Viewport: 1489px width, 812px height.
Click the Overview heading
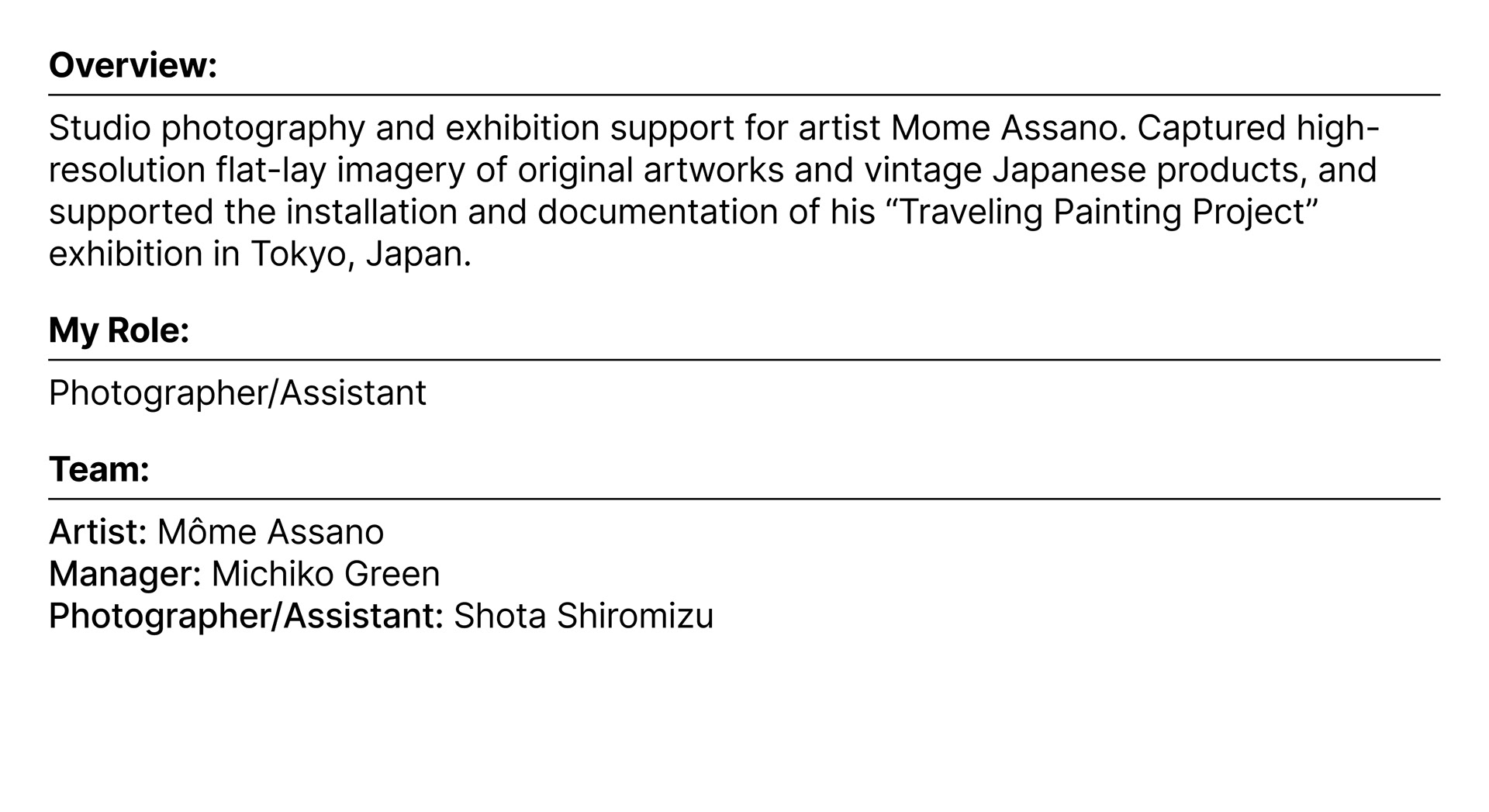[133, 65]
